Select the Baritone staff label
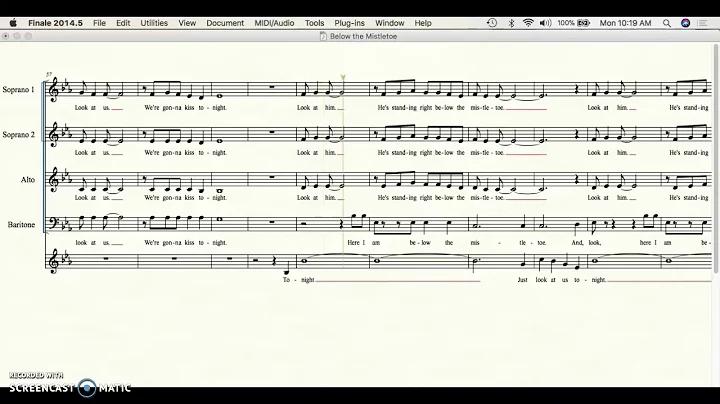 pos(21,224)
